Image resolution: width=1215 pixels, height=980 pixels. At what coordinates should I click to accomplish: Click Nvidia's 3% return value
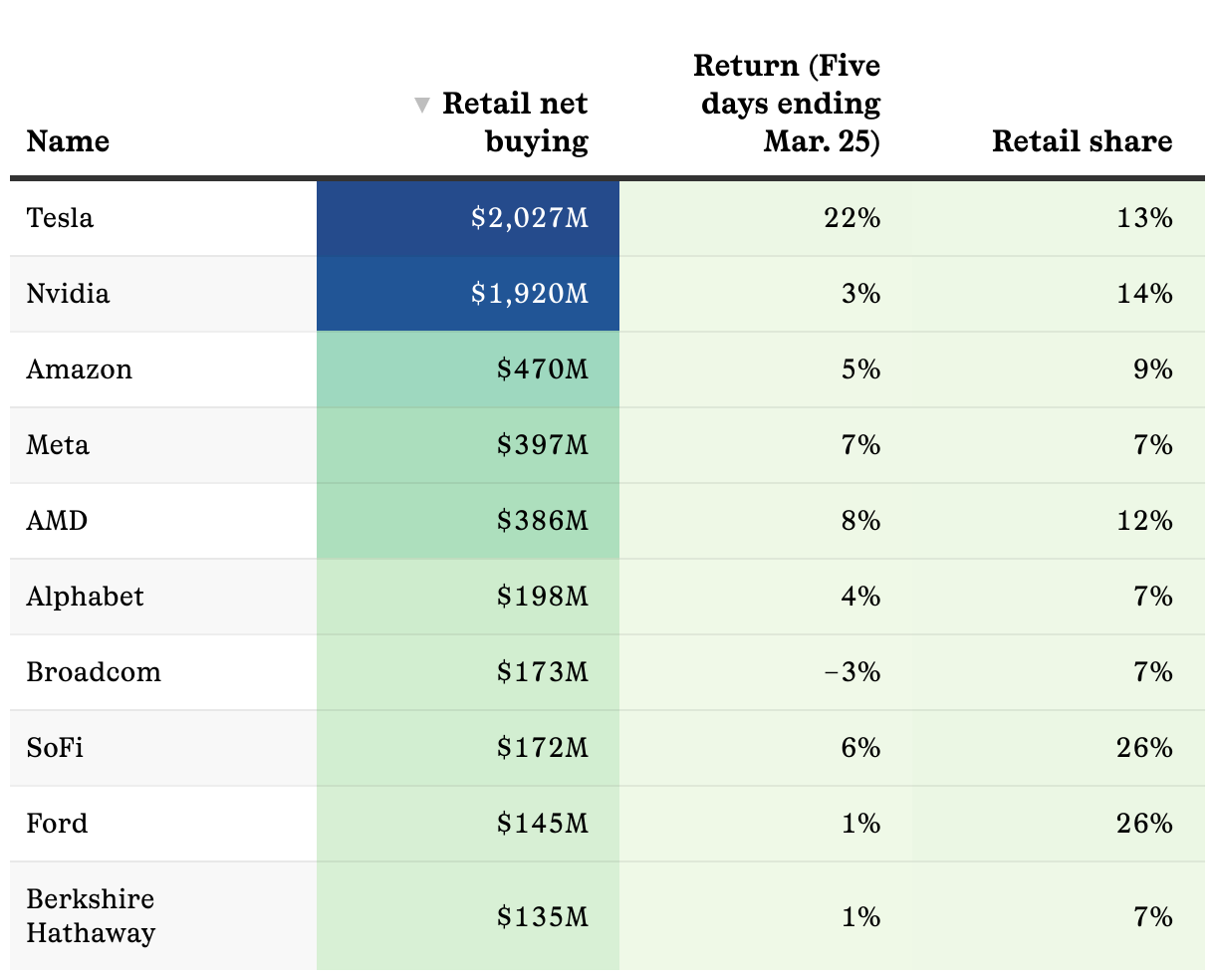[860, 294]
